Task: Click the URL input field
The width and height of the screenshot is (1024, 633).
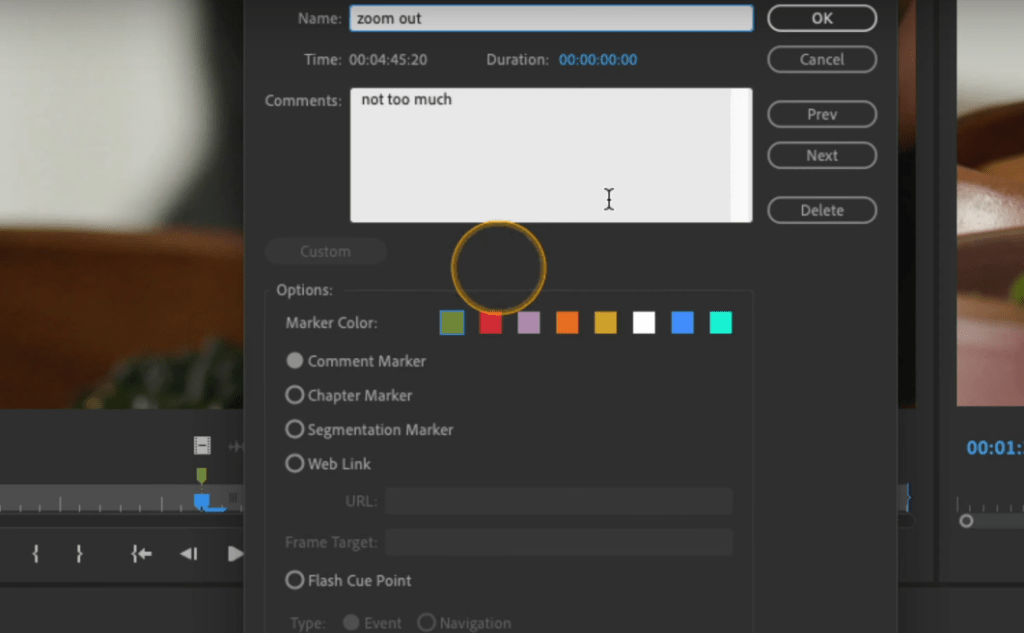Action: 559,501
